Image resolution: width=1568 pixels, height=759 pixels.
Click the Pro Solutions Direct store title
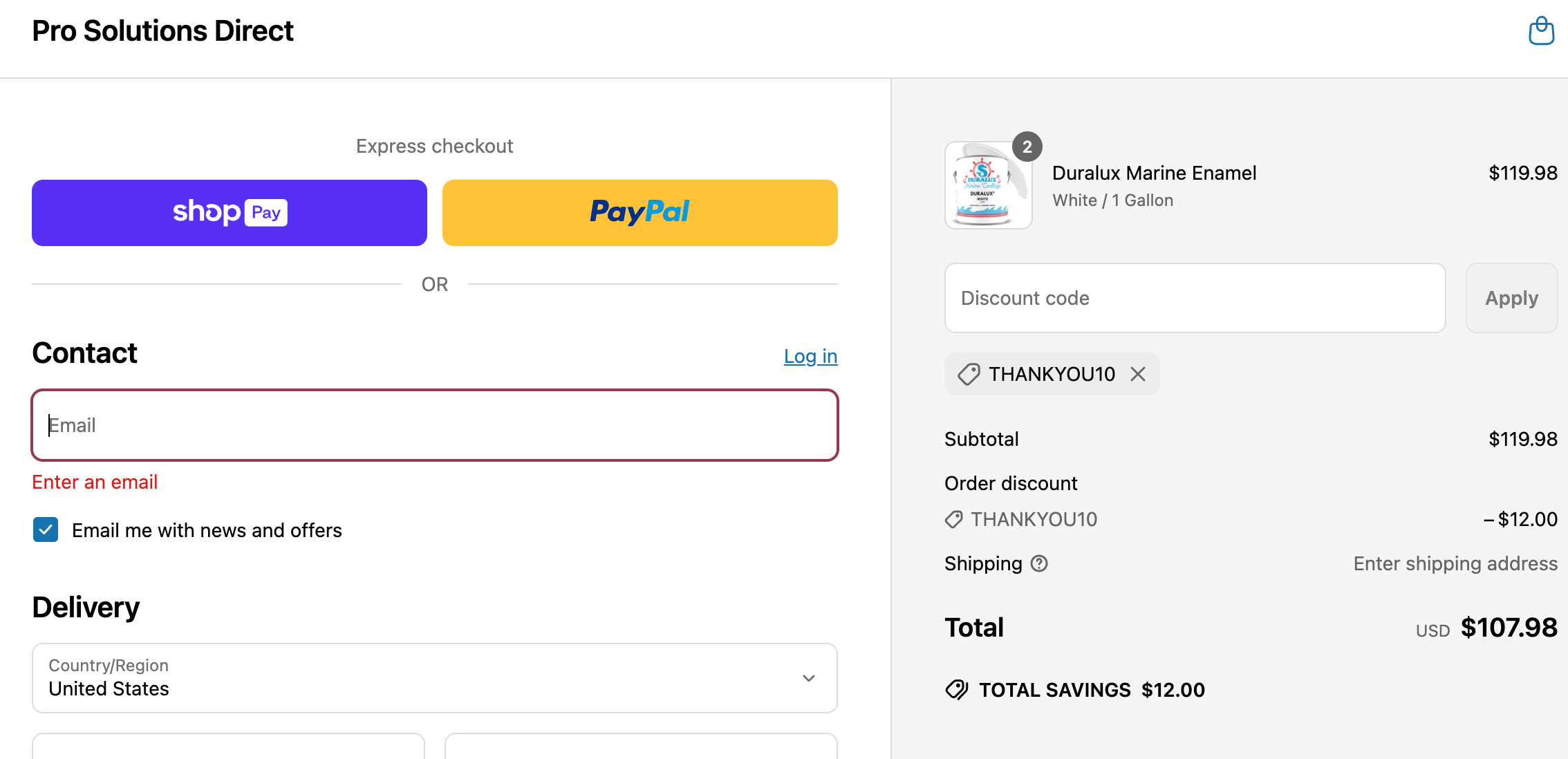coord(163,31)
